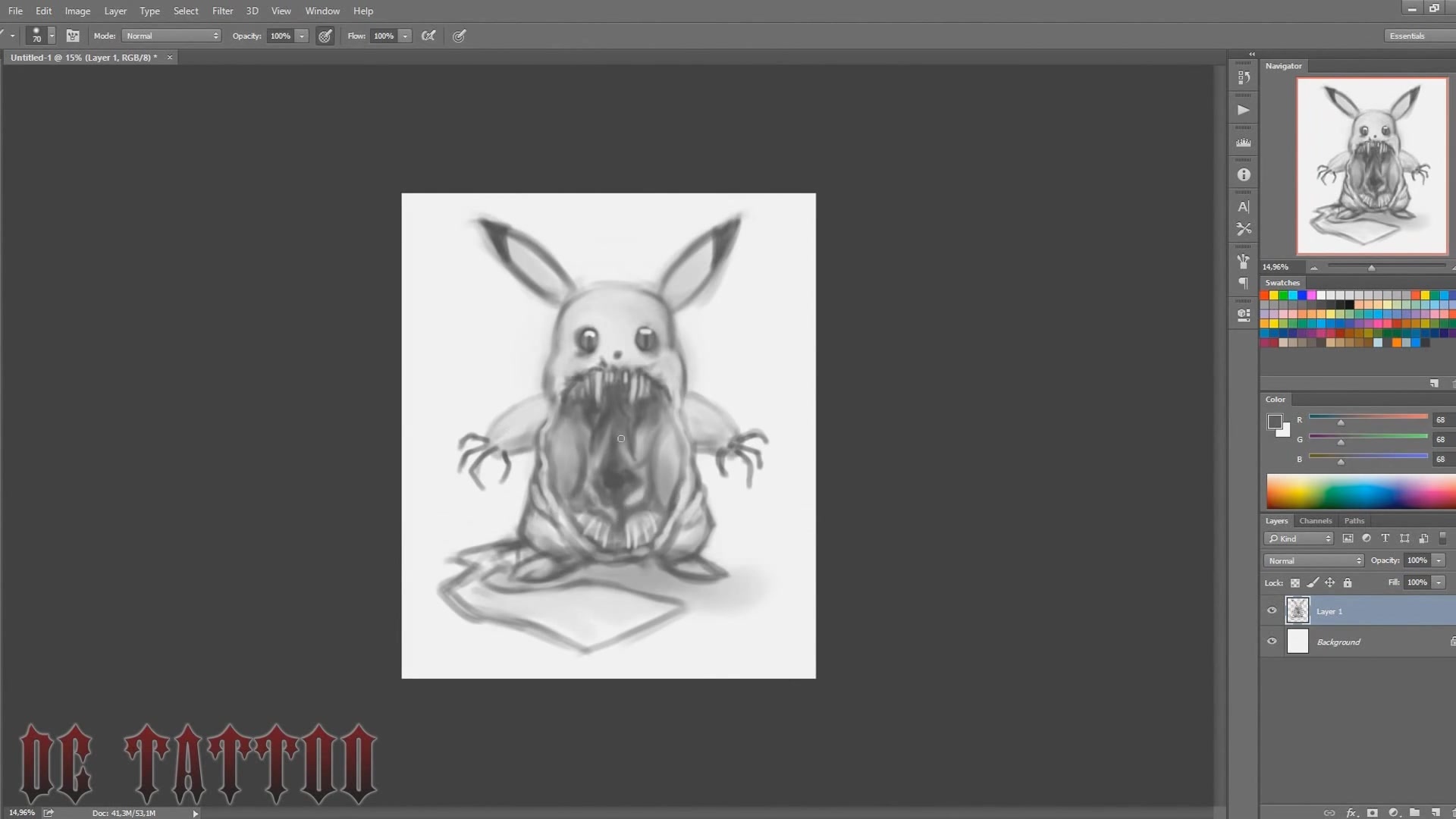Filter layers for smart objects
This screenshot has height=819, width=1456.
[x=1423, y=538]
